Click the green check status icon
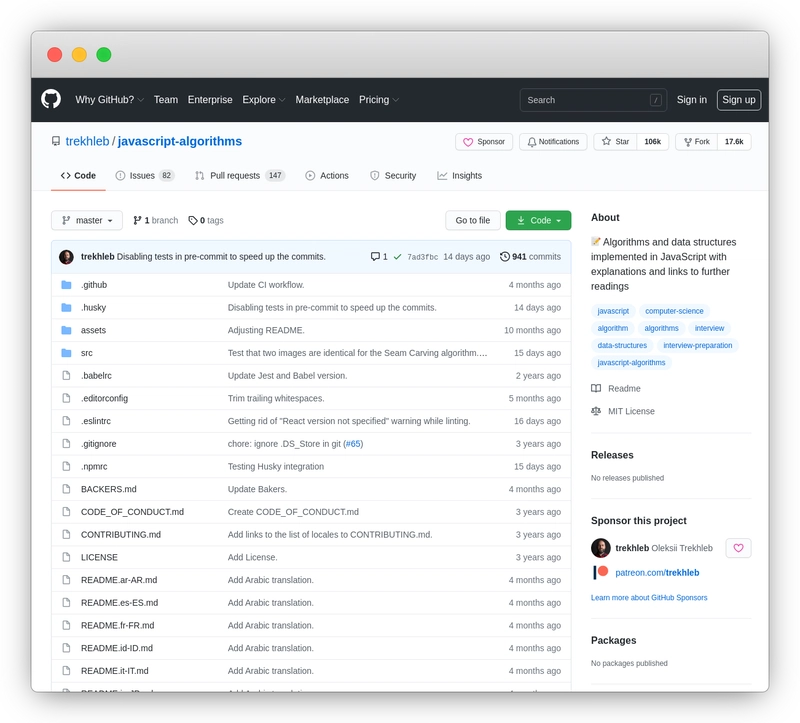 [x=397, y=257]
